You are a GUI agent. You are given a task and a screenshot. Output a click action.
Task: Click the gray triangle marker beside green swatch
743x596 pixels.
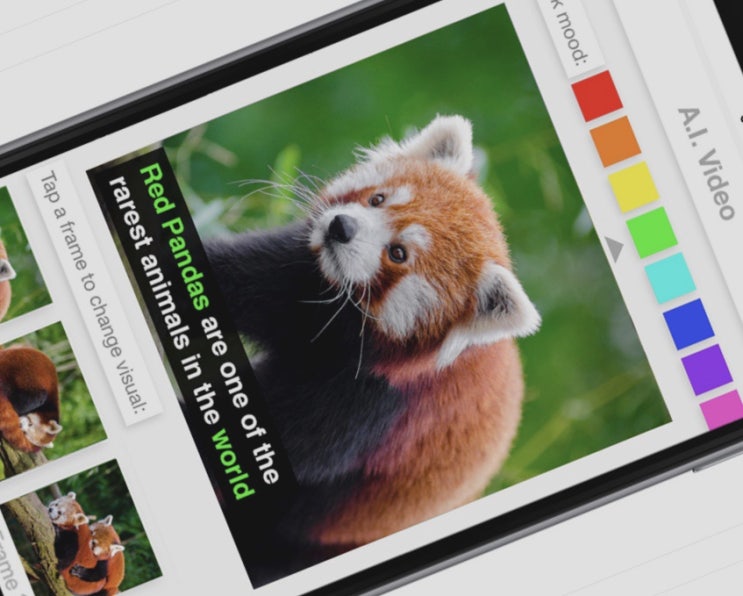[x=615, y=248]
